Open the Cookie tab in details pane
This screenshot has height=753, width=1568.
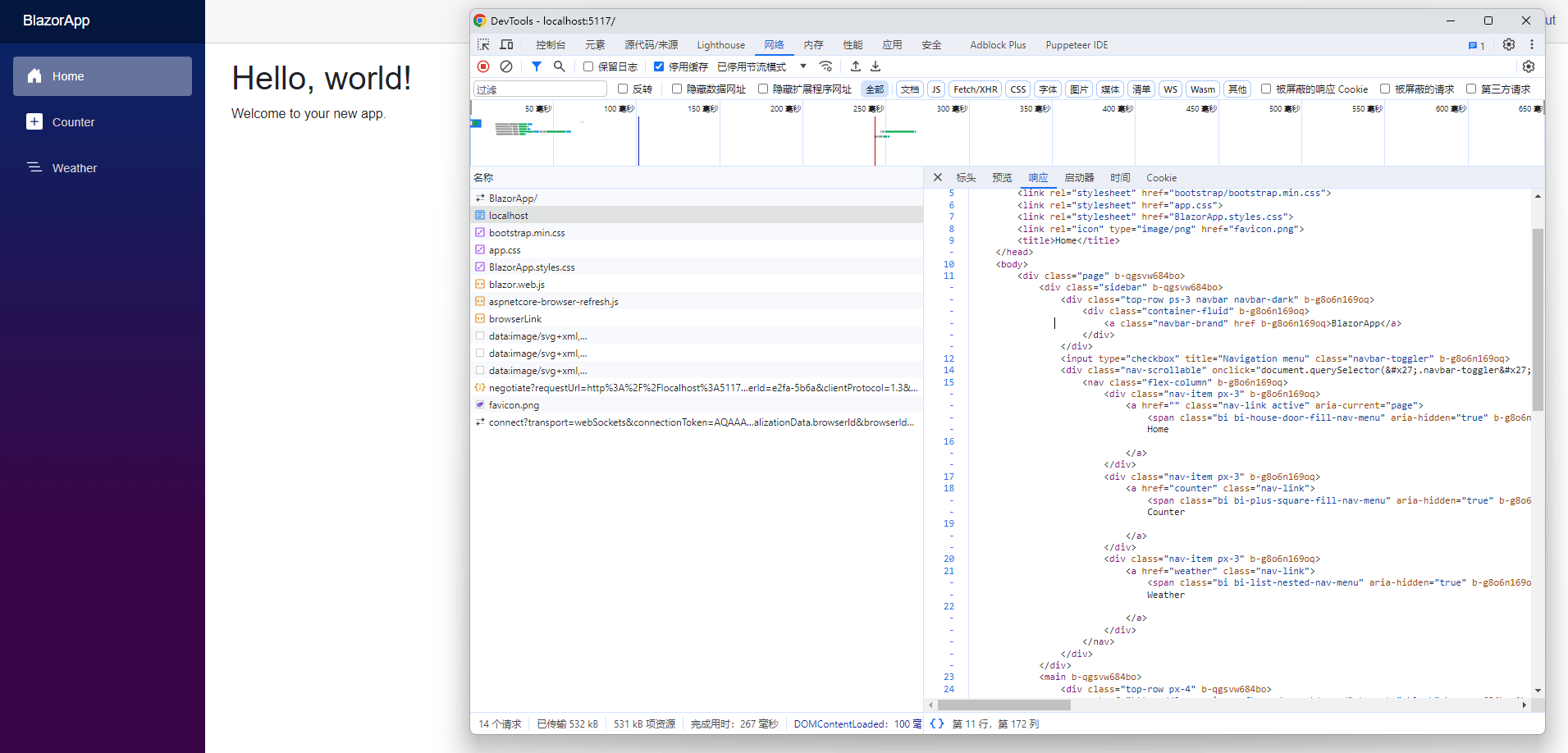[1161, 177]
